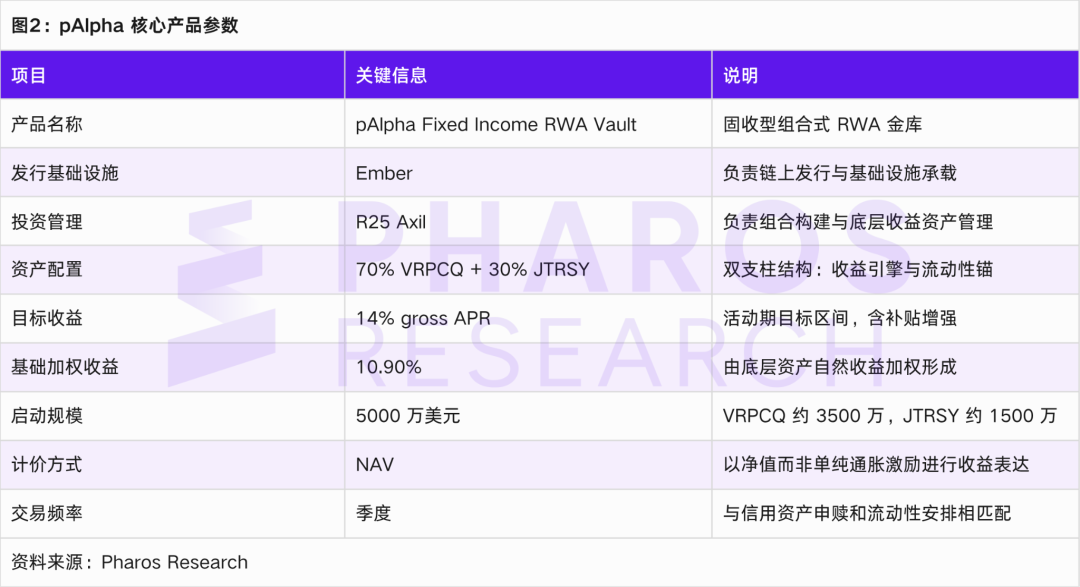Click the 项目 column header
This screenshot has width=1080, height=587.
coord(172,75)
